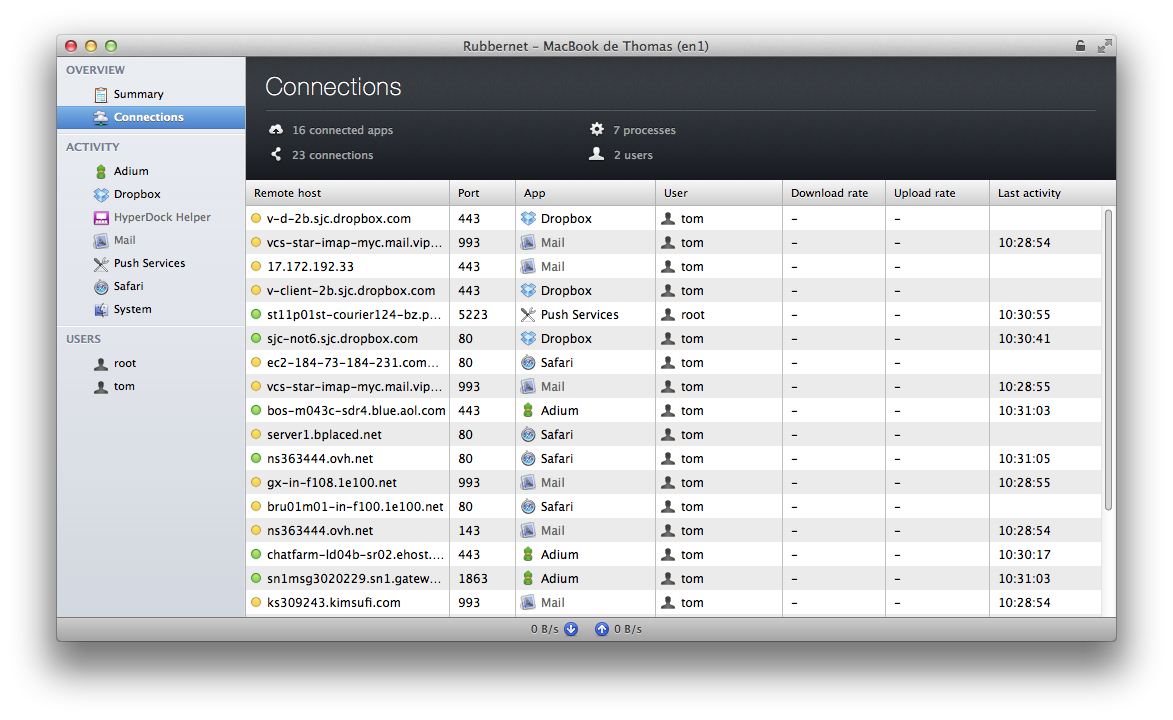Select the ks309243.kimsufi.com host
This screenshot has width=1173, height=720.
(x=334, y=602)
